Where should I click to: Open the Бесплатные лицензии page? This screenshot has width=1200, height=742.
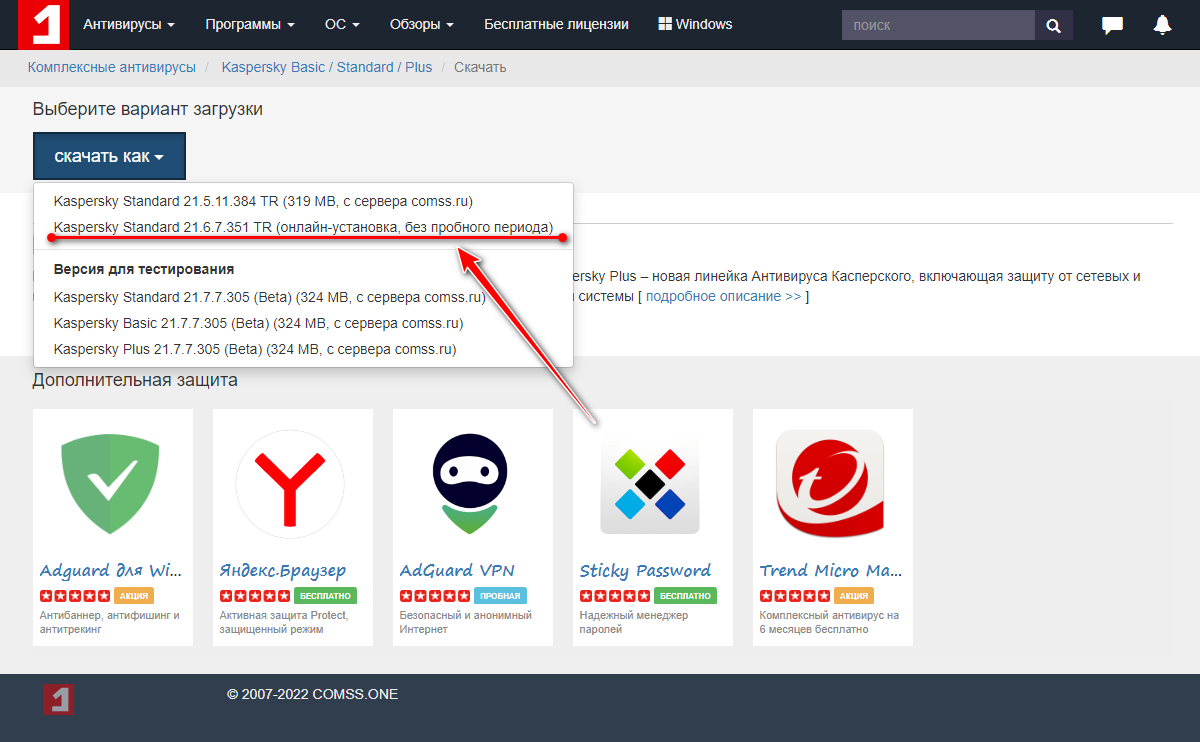556,24
